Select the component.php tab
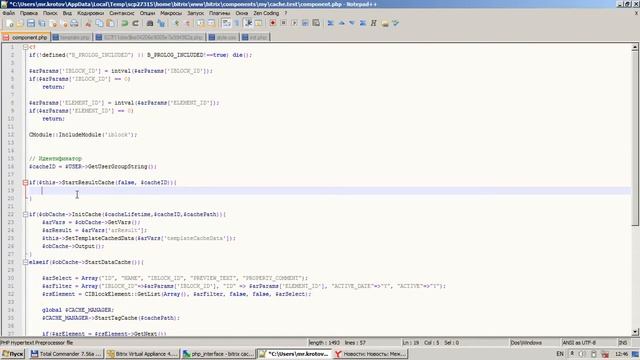 [x=25, y=37]
